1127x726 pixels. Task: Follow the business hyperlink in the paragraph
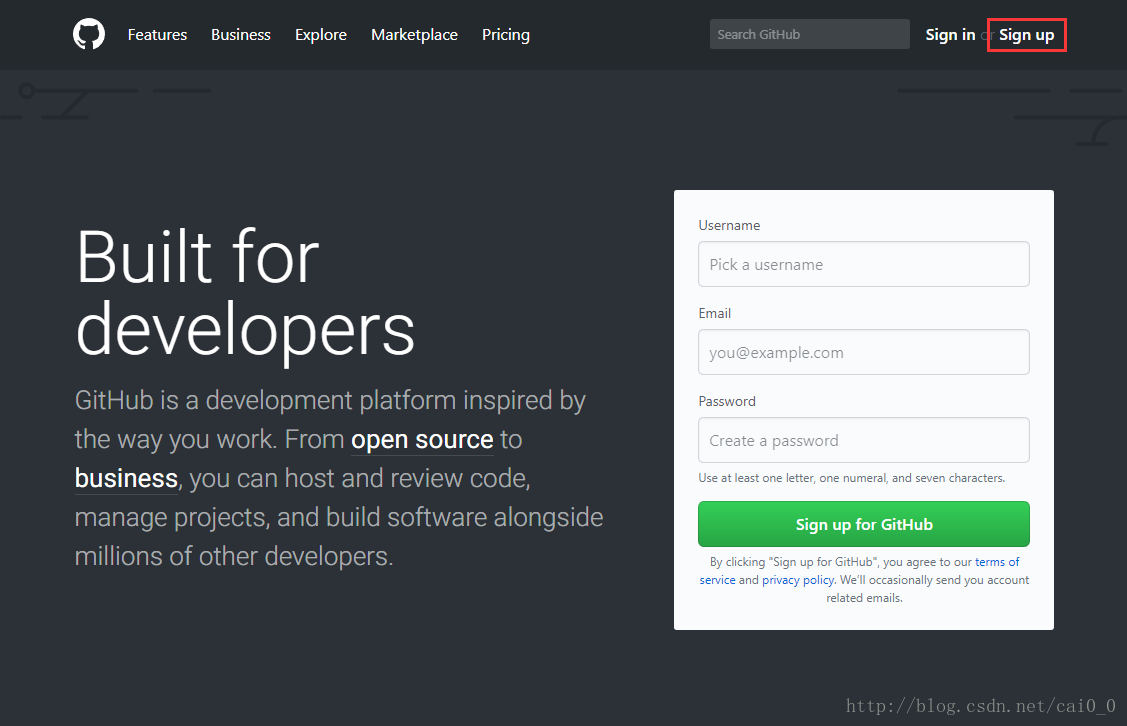click(125, 478)
